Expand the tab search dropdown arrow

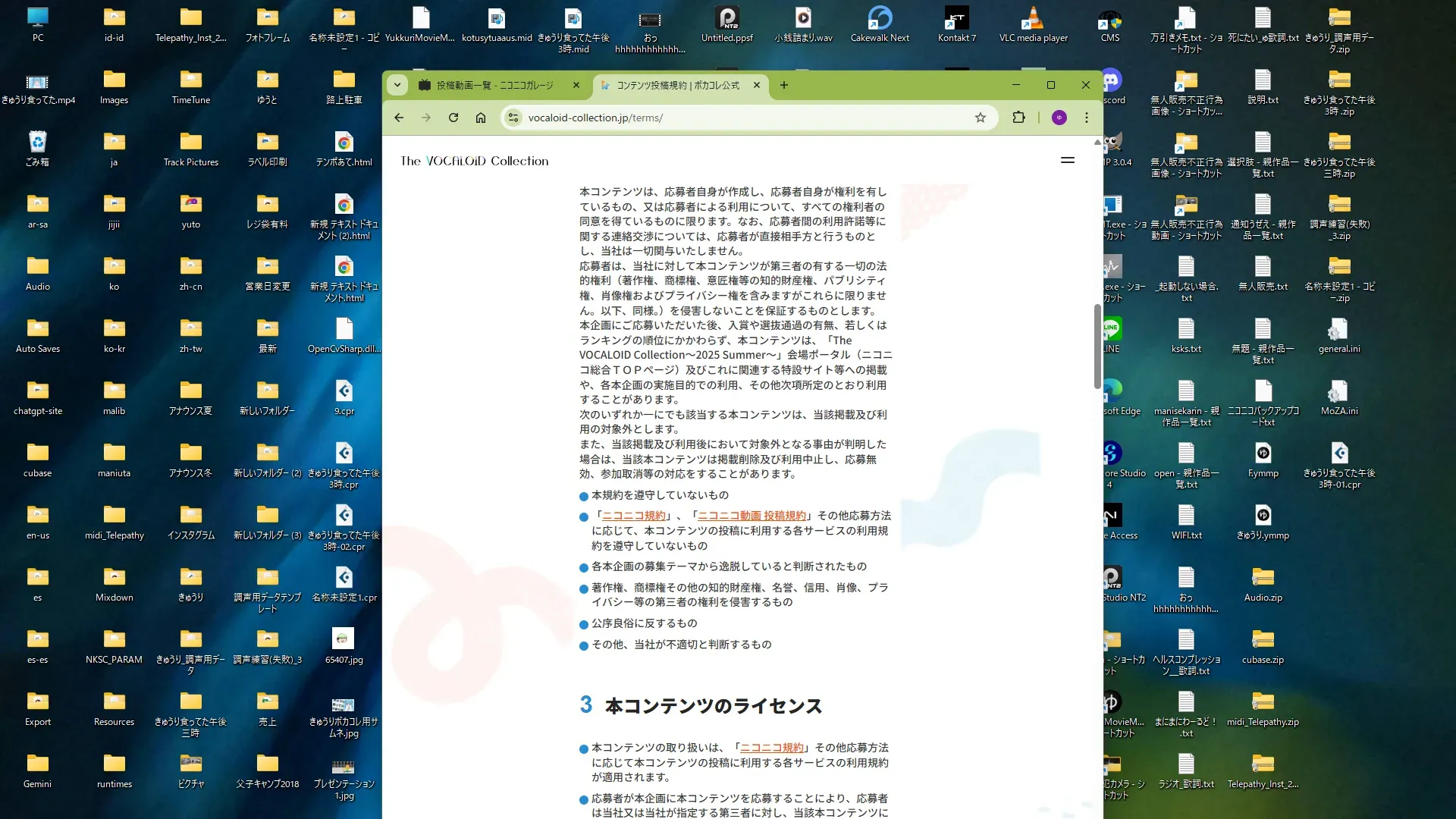coord(397,85)
